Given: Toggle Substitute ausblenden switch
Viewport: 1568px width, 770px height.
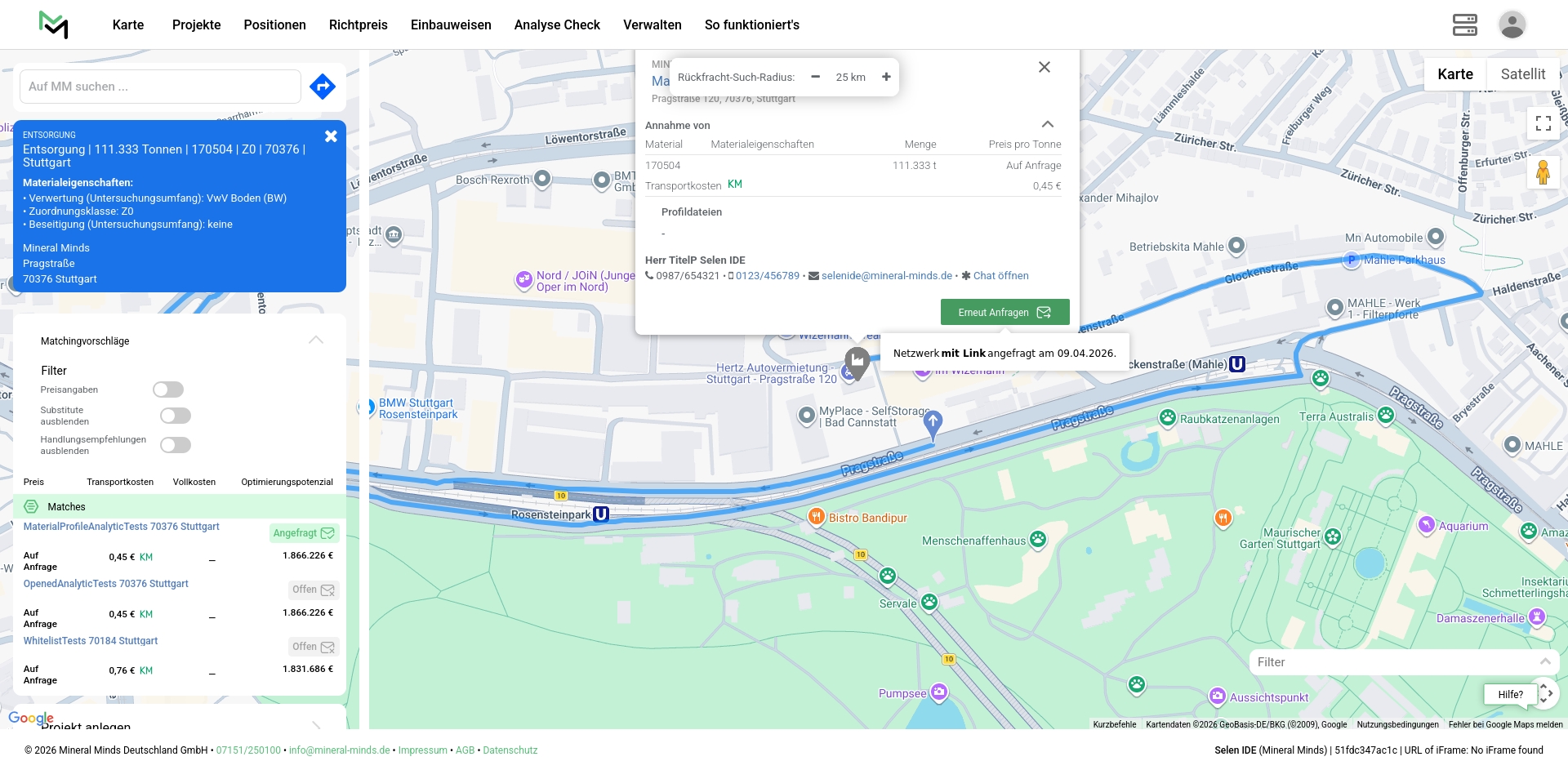Looking at the screenshot, I should [176, 416].
